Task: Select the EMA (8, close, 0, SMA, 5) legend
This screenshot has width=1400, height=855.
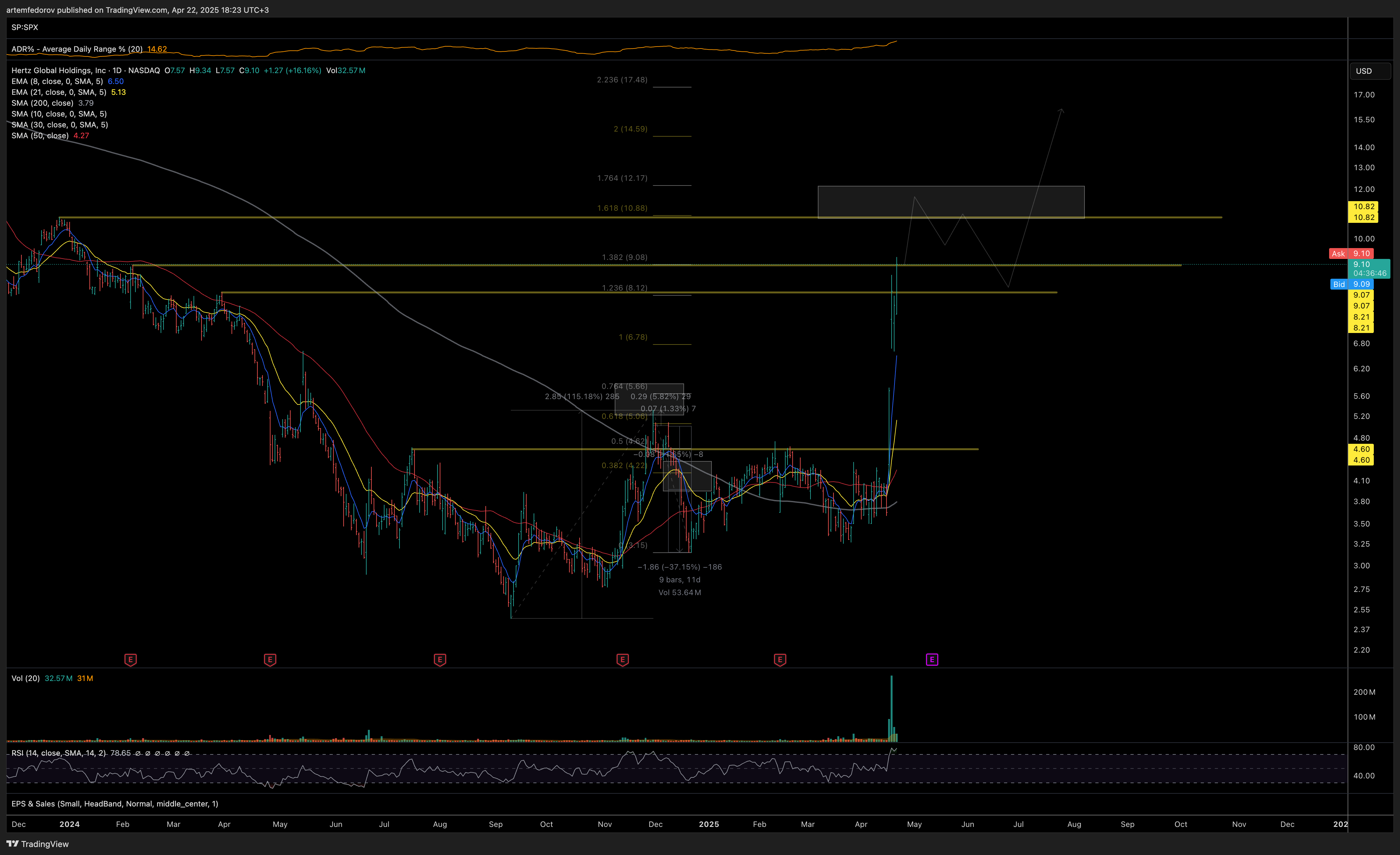Action: (57, 81)
